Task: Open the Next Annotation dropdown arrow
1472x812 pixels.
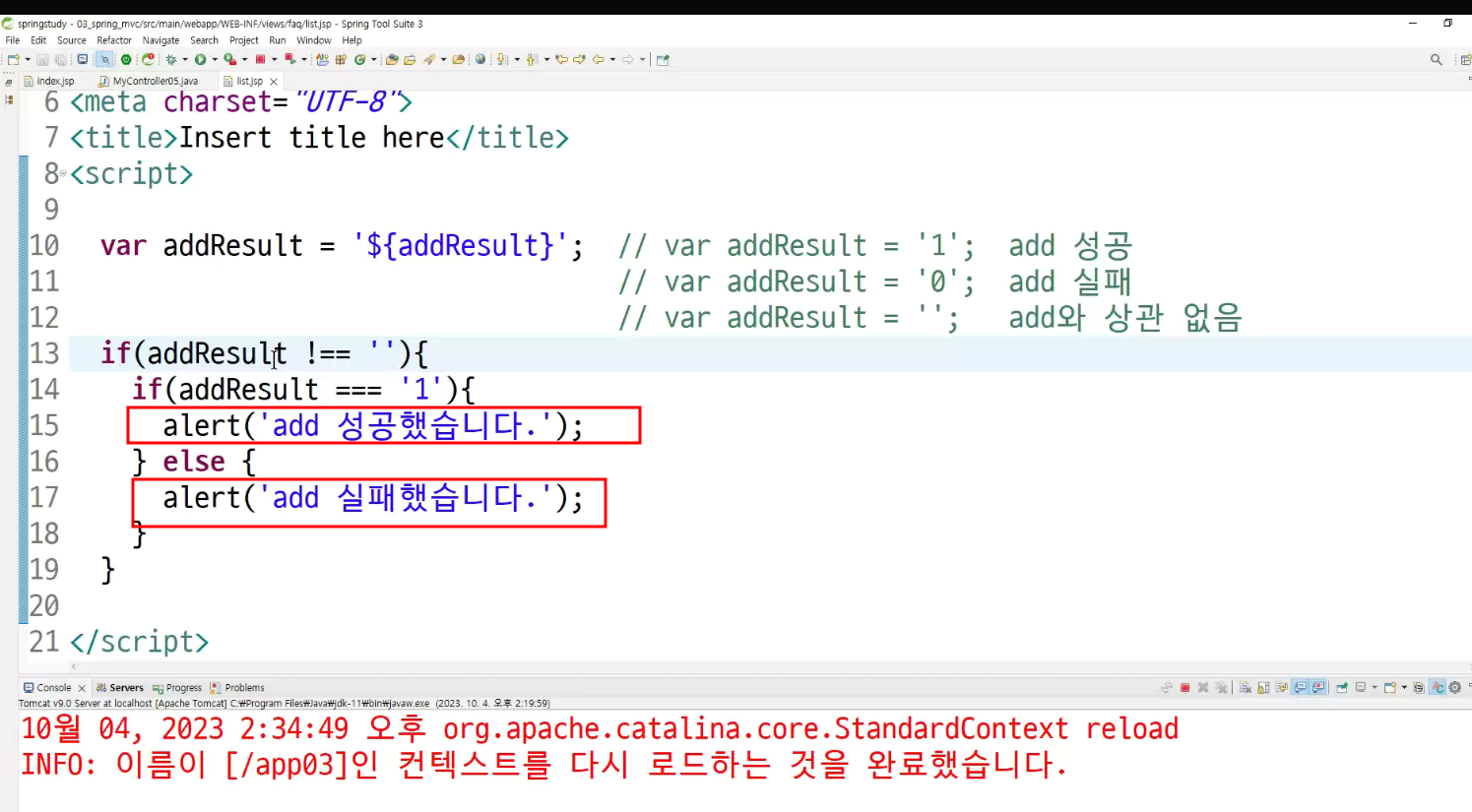Action: [517, 59]
